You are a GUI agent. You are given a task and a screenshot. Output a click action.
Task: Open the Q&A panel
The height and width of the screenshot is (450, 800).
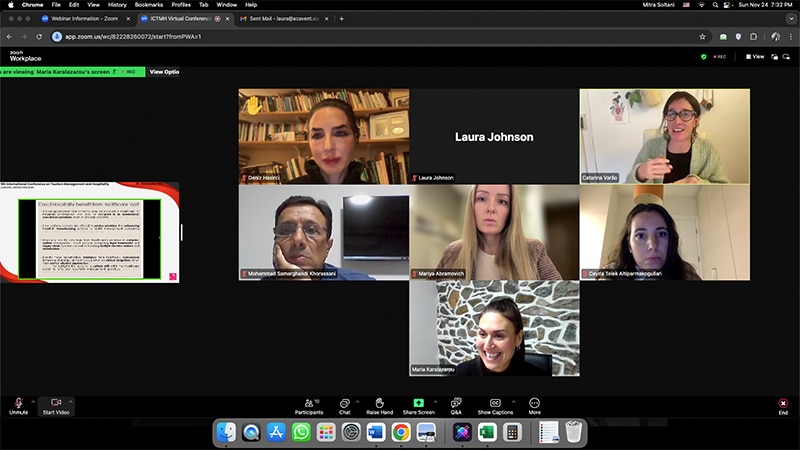456,402
